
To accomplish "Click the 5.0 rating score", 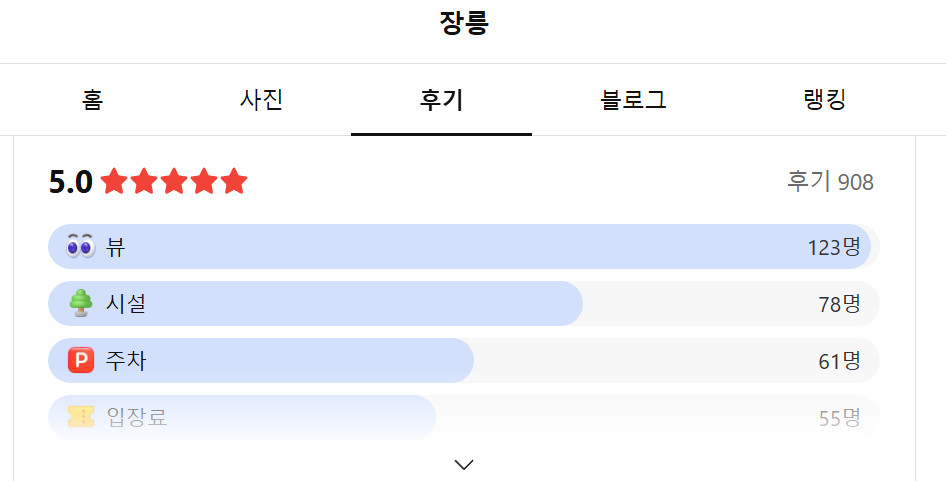I will [x=71, y=182].
